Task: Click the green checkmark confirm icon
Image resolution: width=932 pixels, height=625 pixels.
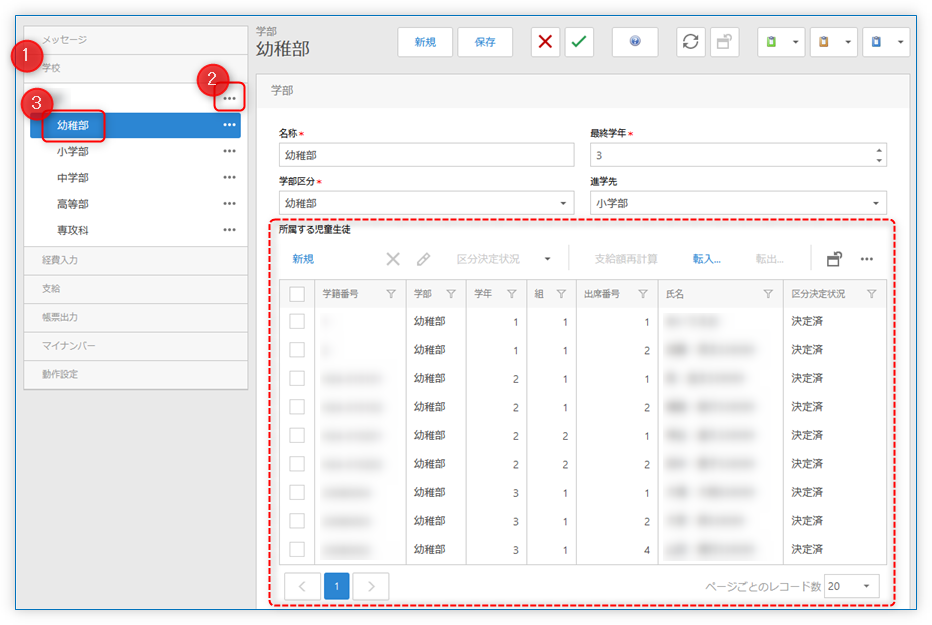Action: (x=579, y=42)
